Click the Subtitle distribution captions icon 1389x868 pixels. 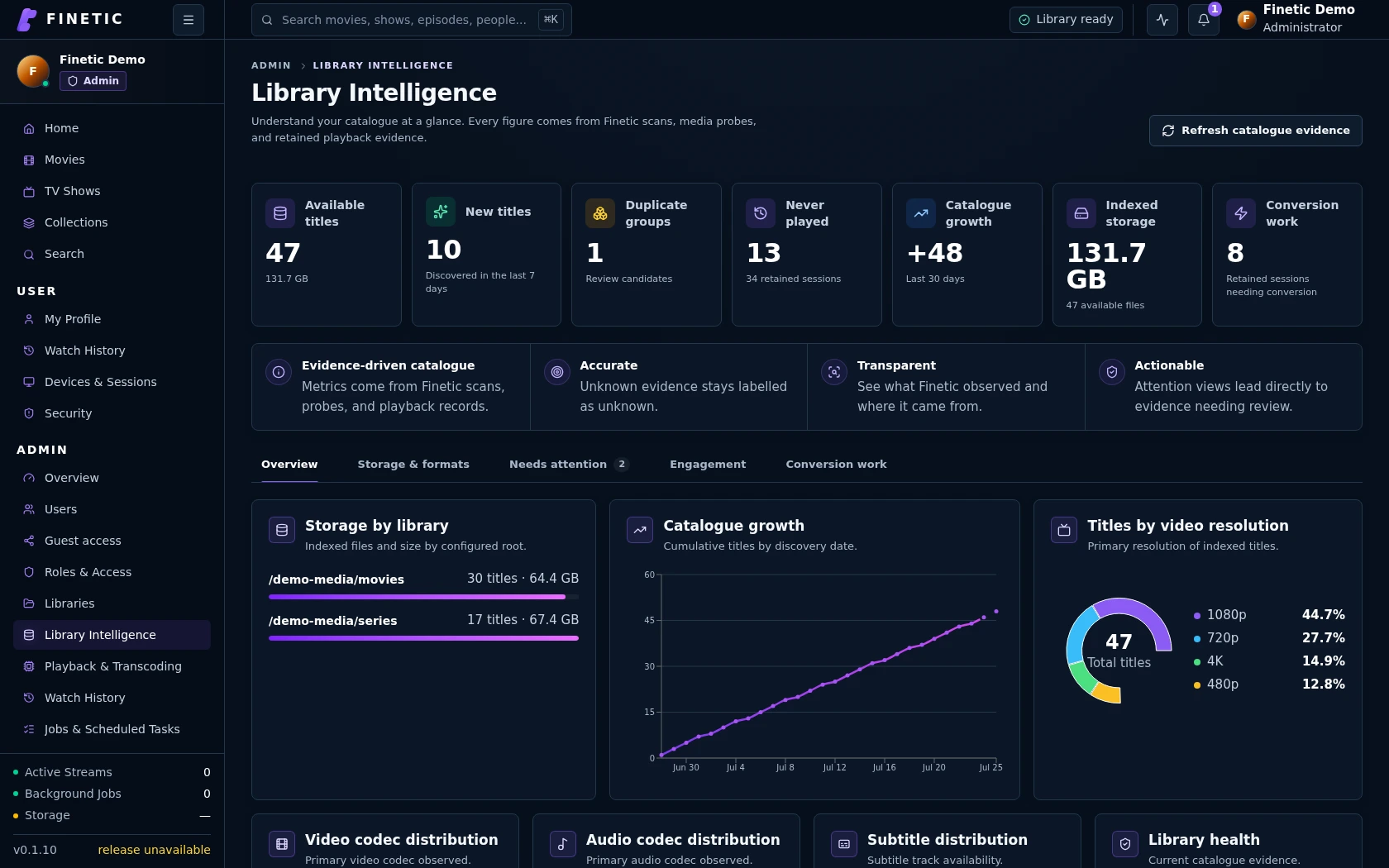[x=844, y=844]
